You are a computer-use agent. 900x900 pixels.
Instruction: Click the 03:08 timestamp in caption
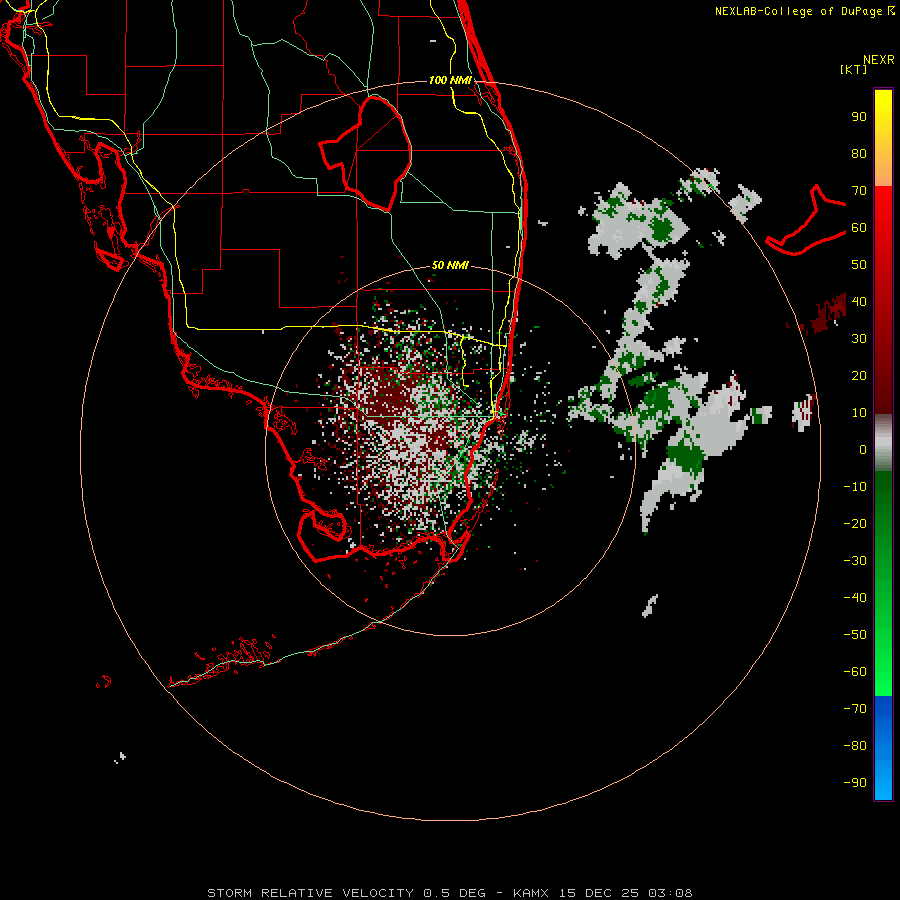(670, 893)
